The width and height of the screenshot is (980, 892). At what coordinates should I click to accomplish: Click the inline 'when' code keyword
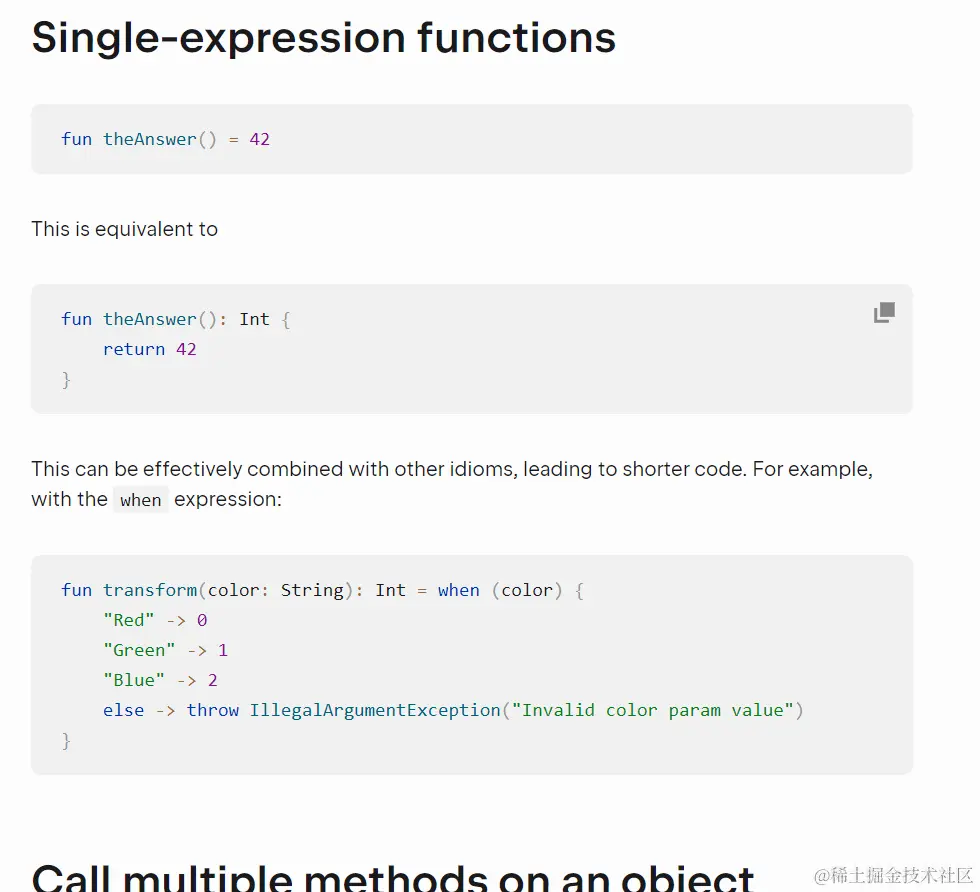141,500
